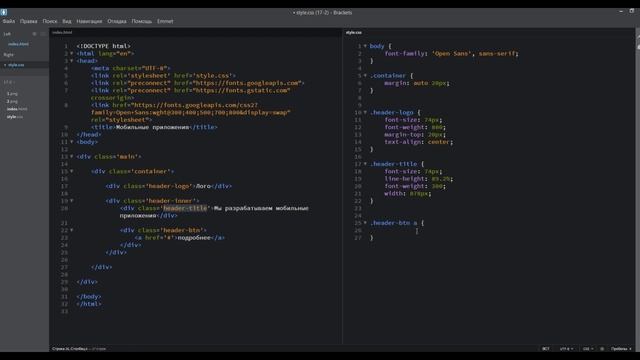Collapse the header-btn div fold arrow line 22
Image resolution: width=640 pixels, height=360 pixels.
tap(72, 230)
